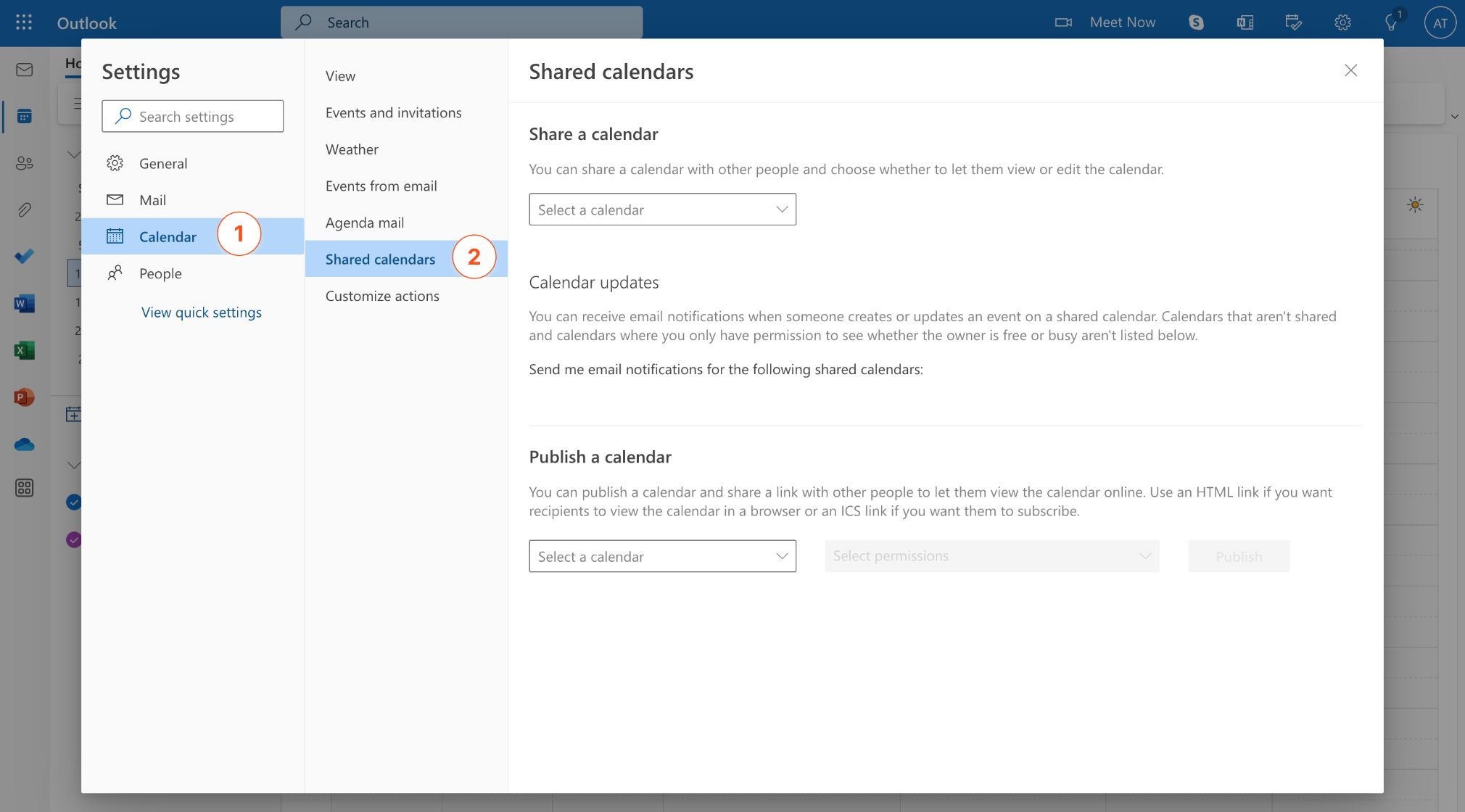Open the Select permissions dropdown
Image resolution: width=1465 pixels, height=812 pixels.
[x=991, y=556]
